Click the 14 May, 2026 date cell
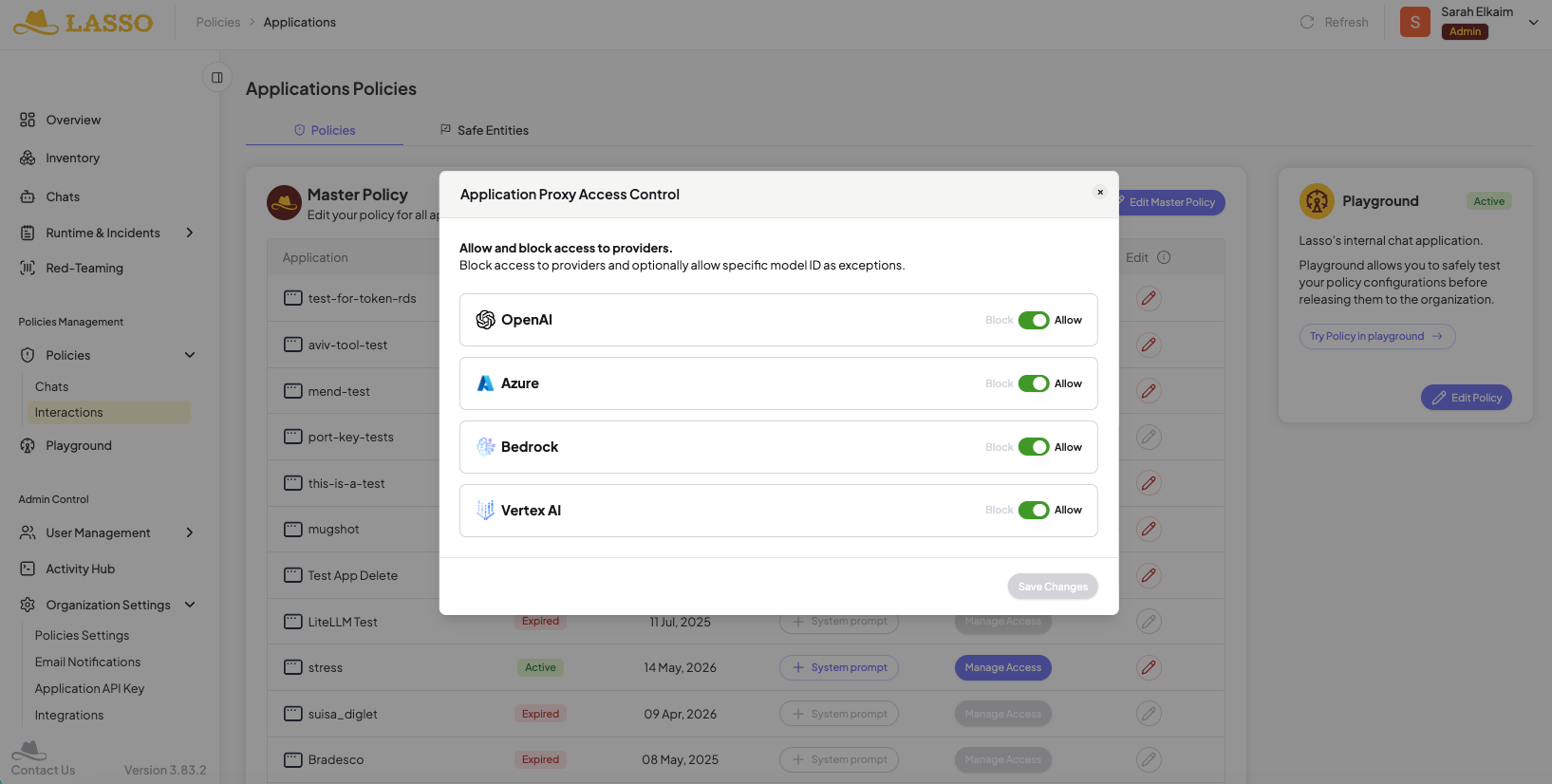This screenshot has height=784, width=1552. 680,667
